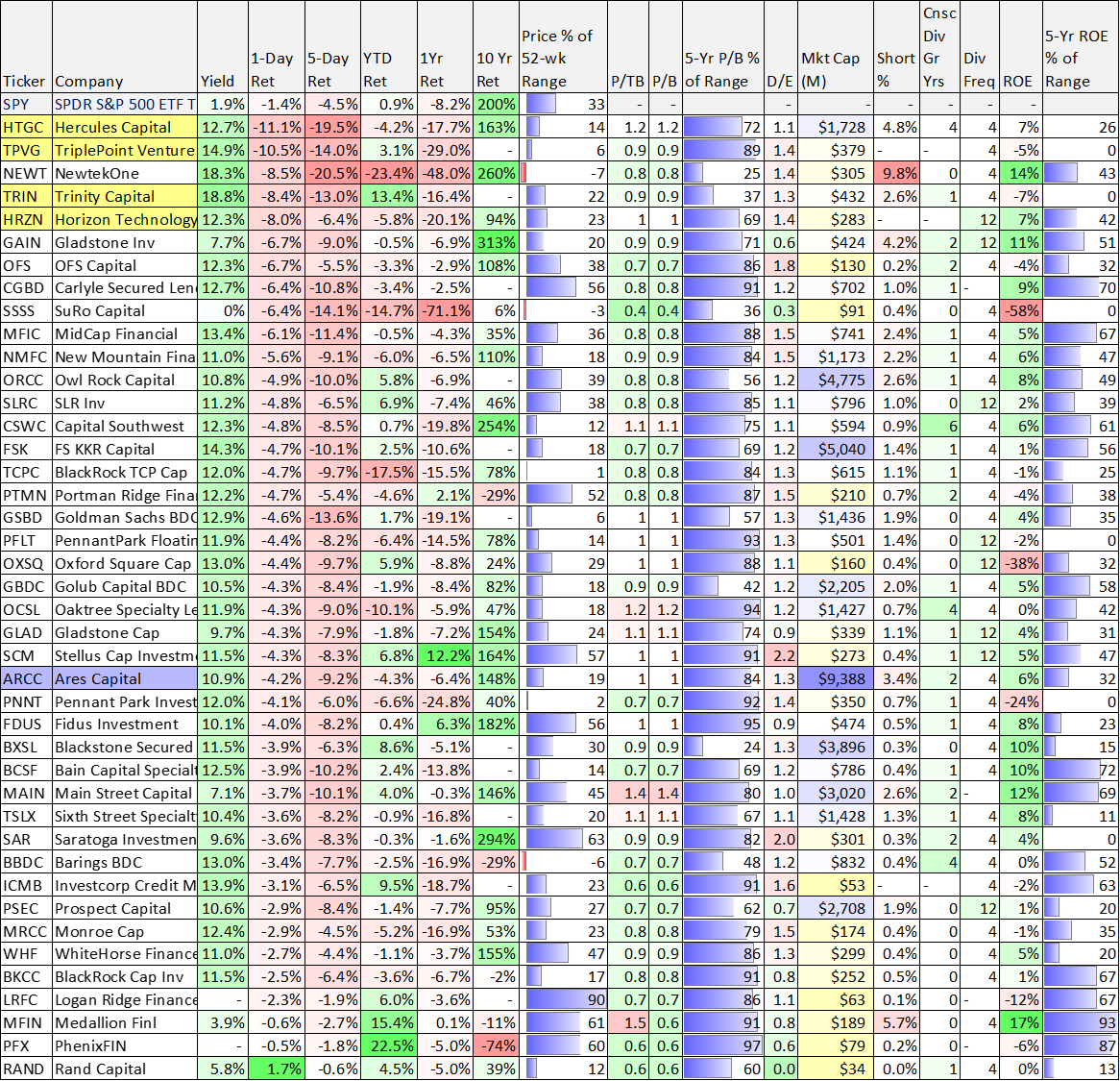Select LRFC's 90 price range bar cell
Viewport: 1120px width, 1081px height.
point(563,999)
